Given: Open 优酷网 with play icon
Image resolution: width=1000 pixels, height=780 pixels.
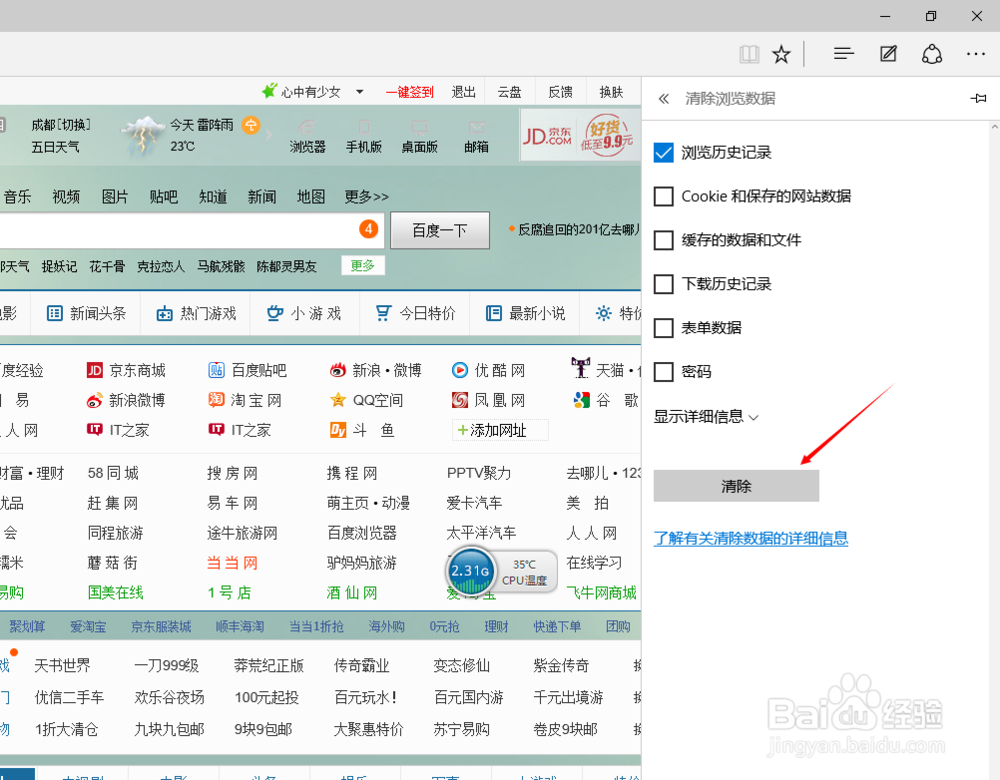Looking at the screenshot, I should pyautogui.click(x=489, y=370).
